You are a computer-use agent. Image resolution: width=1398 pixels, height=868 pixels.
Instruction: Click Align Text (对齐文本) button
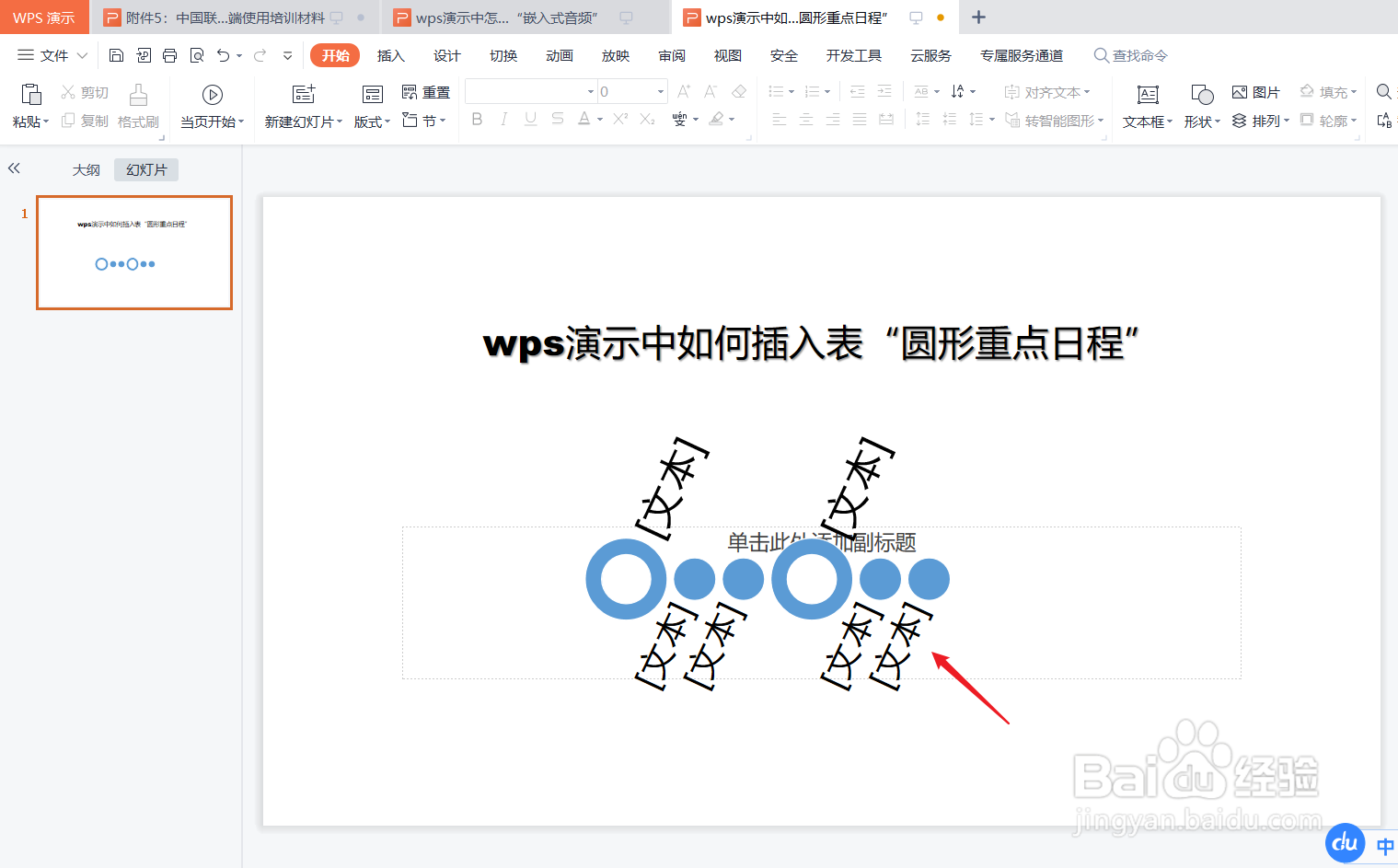(1047, 92)
